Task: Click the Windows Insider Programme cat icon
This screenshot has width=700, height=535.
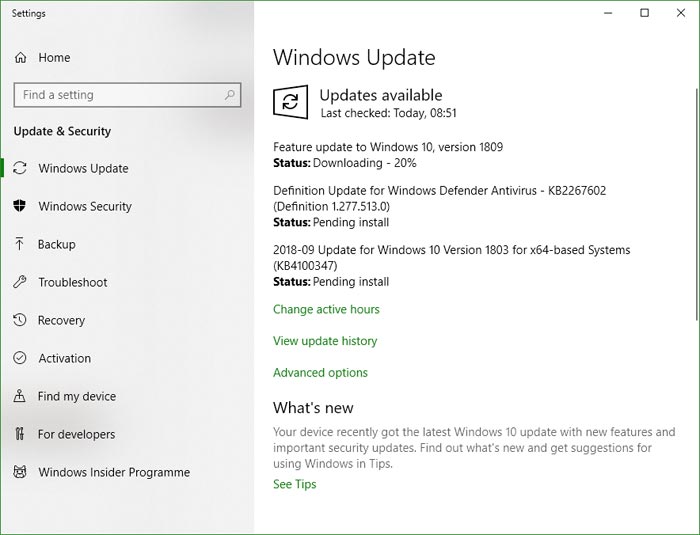Action: [20, 472]
